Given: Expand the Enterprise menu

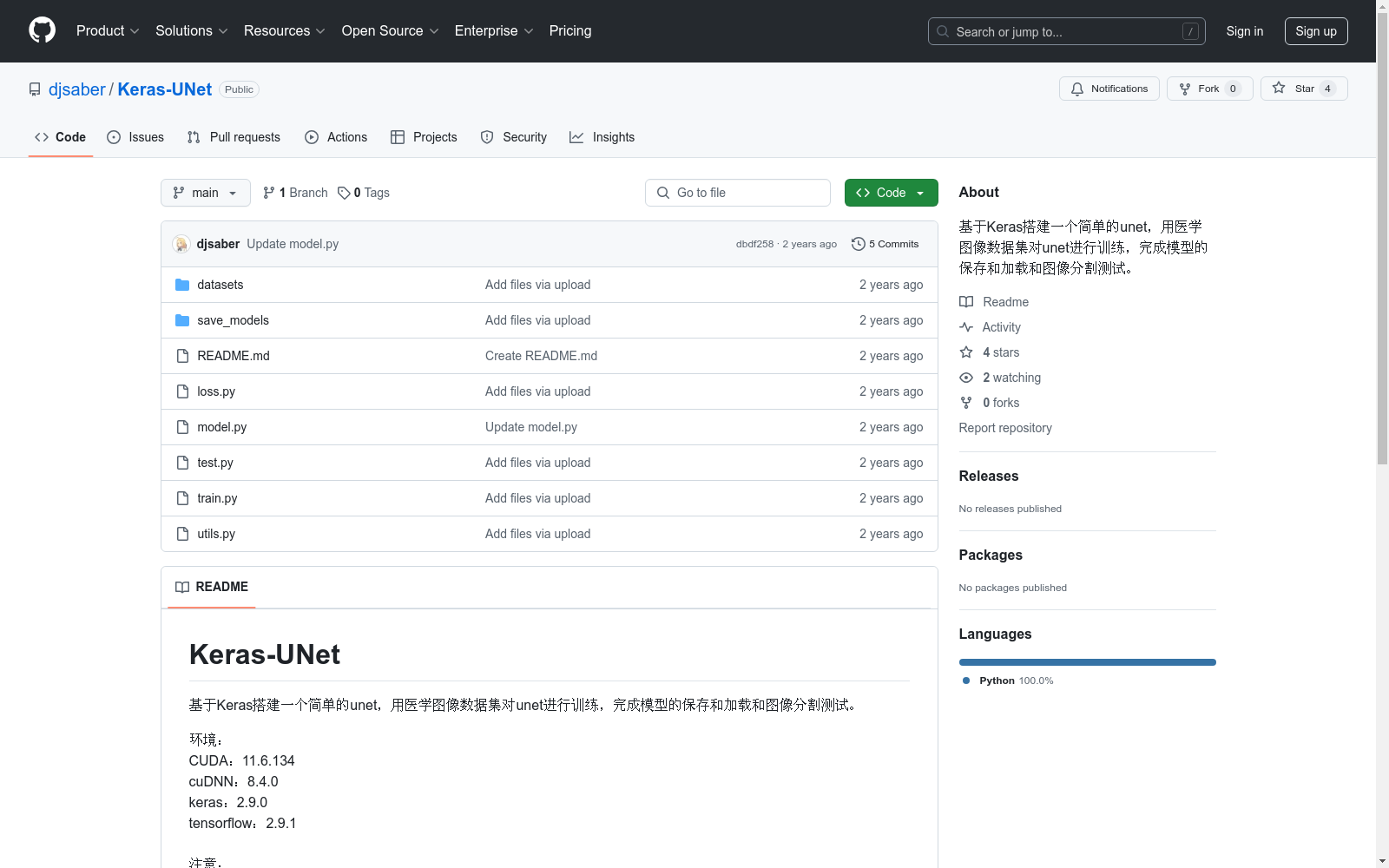Looking at the screenshot, I should click(x=494, y=30).
